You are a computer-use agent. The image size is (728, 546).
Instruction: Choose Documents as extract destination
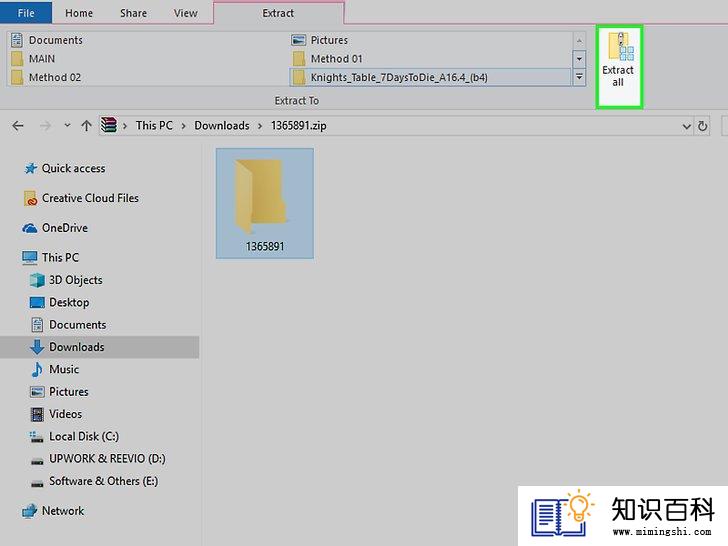pyautogui.click(x=46, y=40)
